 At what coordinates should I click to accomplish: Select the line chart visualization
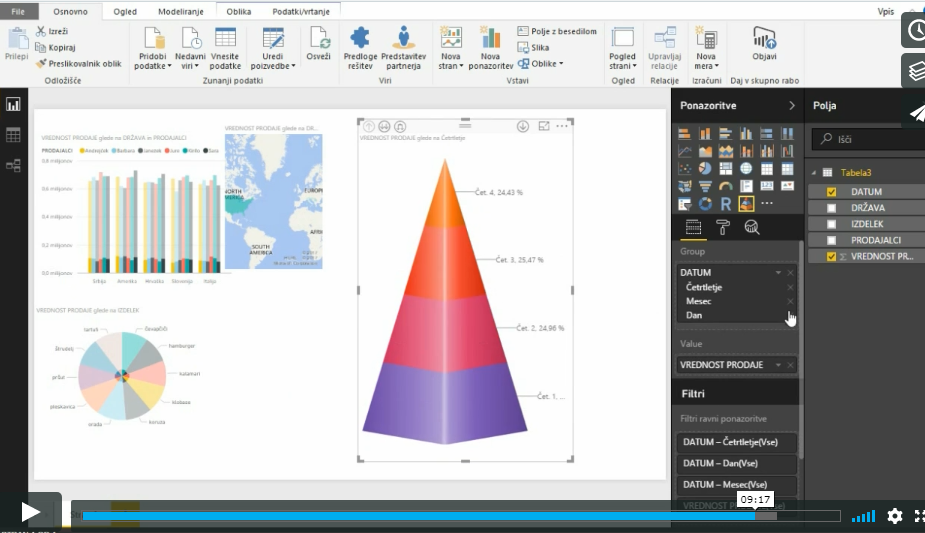tap(684, 152)
